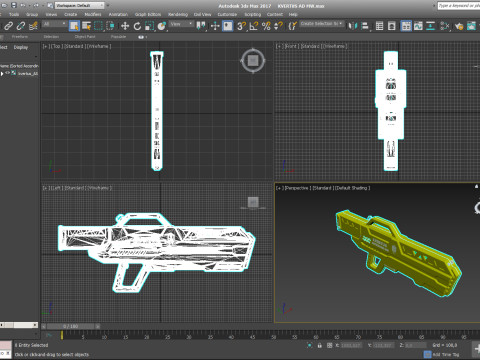Click the Perspective viewport label
Viewport: 480px width, 360px height.
point(297,188)
